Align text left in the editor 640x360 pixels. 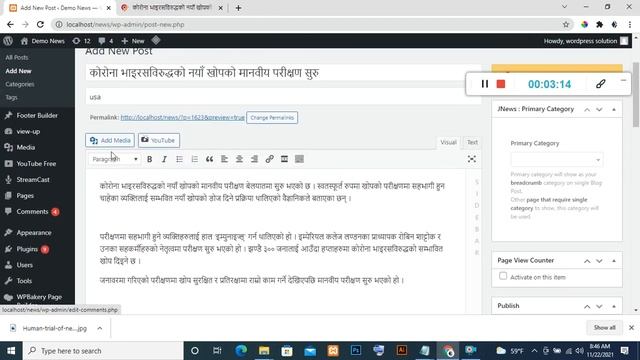[224, 159]
